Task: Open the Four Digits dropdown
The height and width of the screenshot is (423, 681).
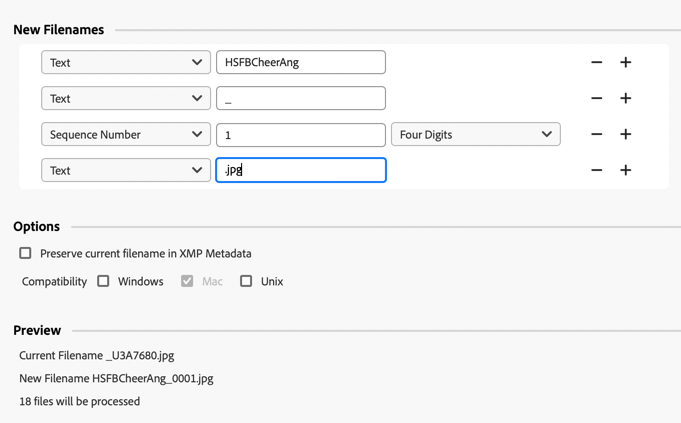Action: [475, 134]
